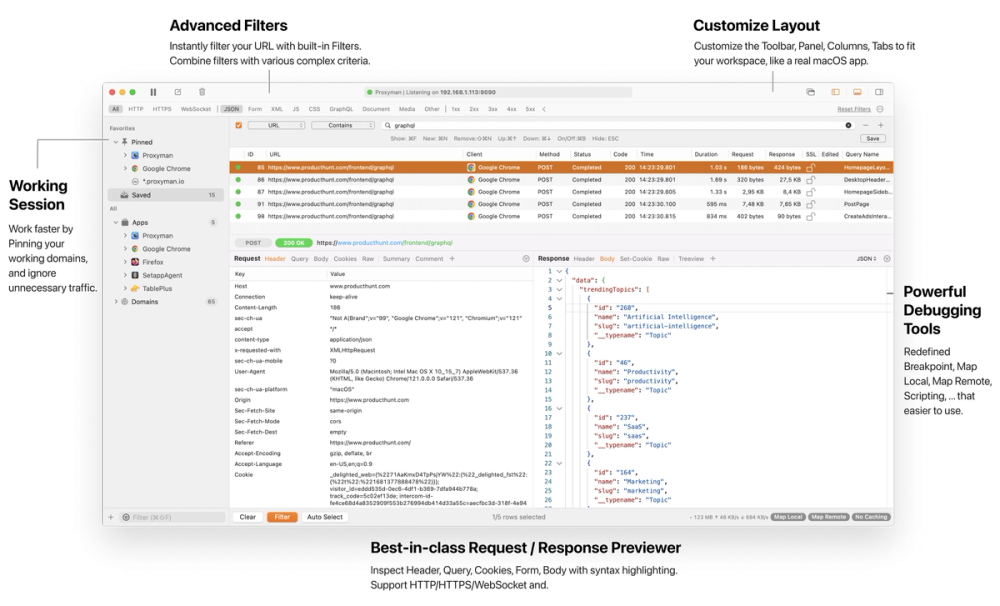The height and width of the screenshot is (606, 1000).
Task: Click the Duration column header
Action: [x=705, y=154]
